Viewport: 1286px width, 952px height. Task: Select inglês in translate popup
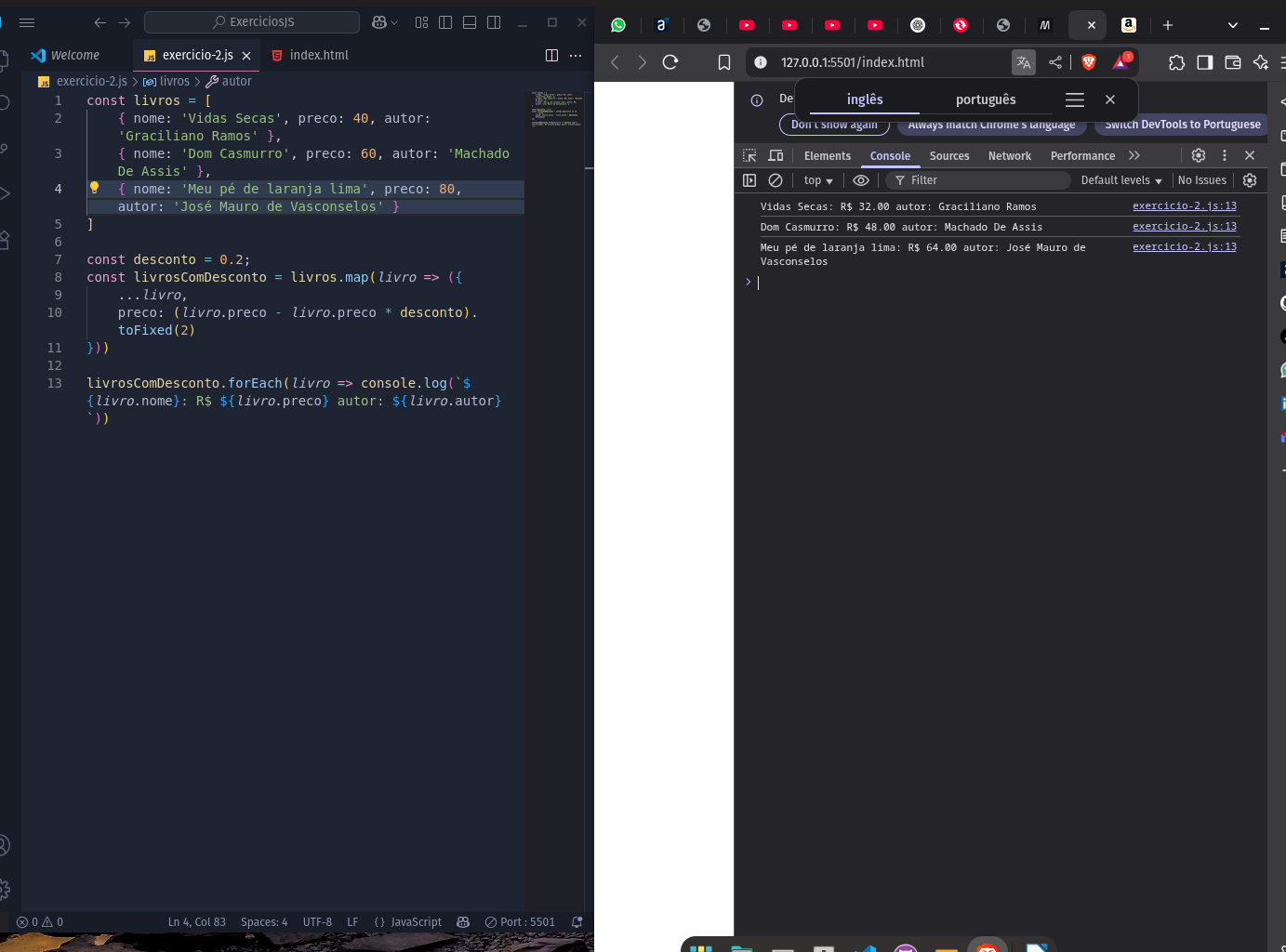pyautogui.click(x=865, y=99)
